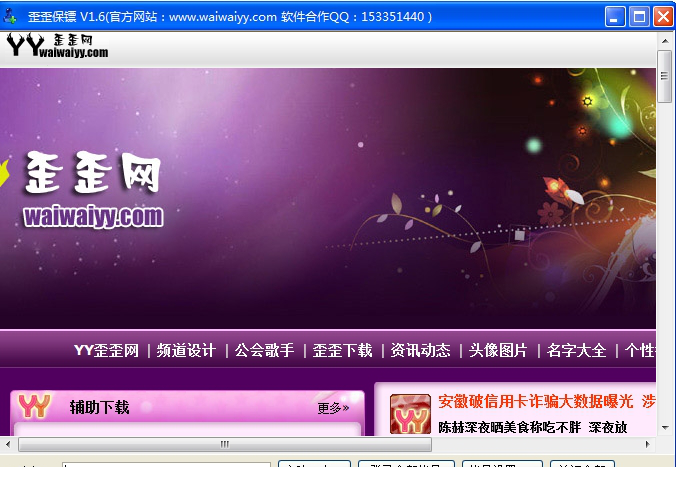Viewport: 676px width, 485px height.
Task: Click the horizontal scrollbar thumb
Action: point(225,444)
